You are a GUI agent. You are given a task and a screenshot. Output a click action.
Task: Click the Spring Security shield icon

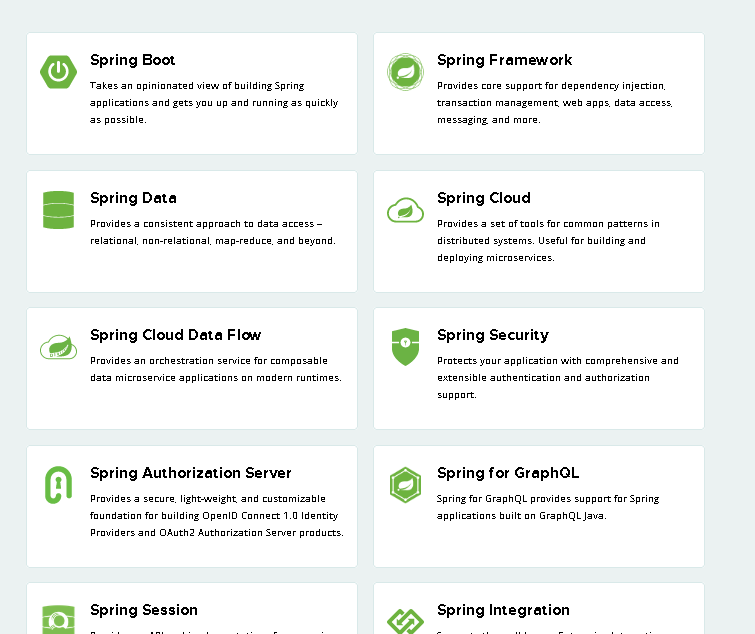click(405, 347)
